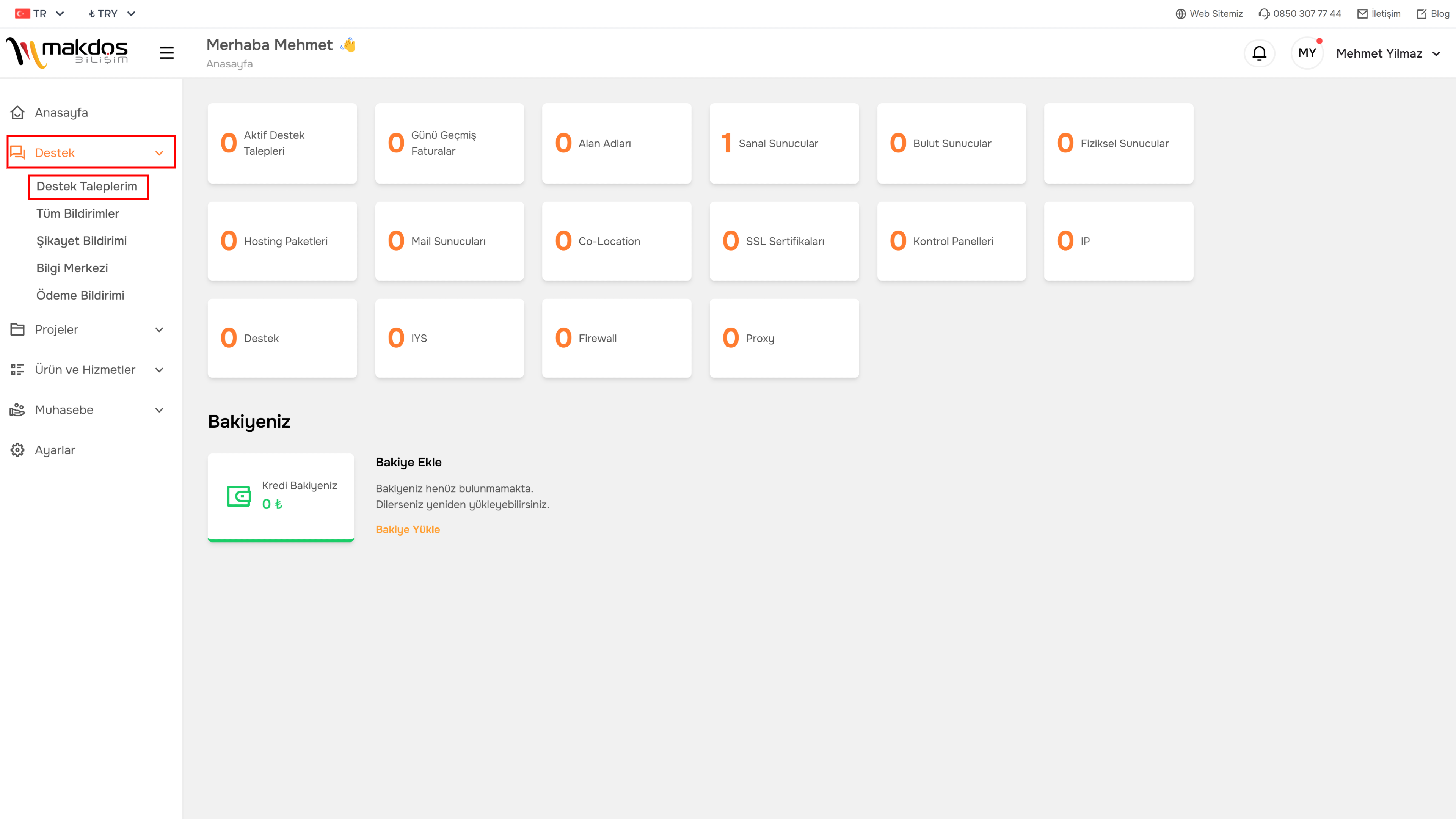The width and height of the screenshot is (1456, 819).
Task: Open the SSL Sertifikaları card
Action: pyautogui.click(x=784, y=241)
